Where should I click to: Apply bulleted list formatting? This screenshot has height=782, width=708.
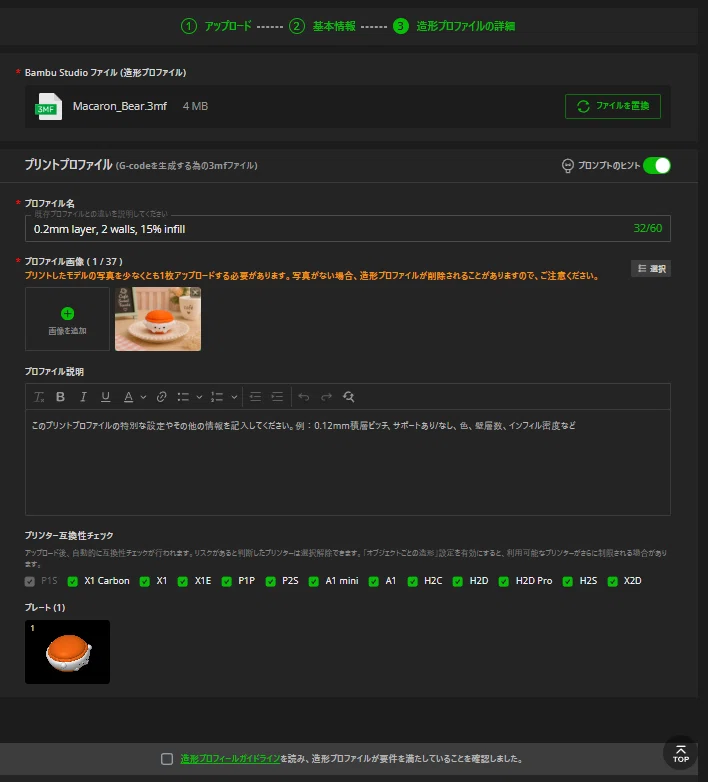pos(183,397)
